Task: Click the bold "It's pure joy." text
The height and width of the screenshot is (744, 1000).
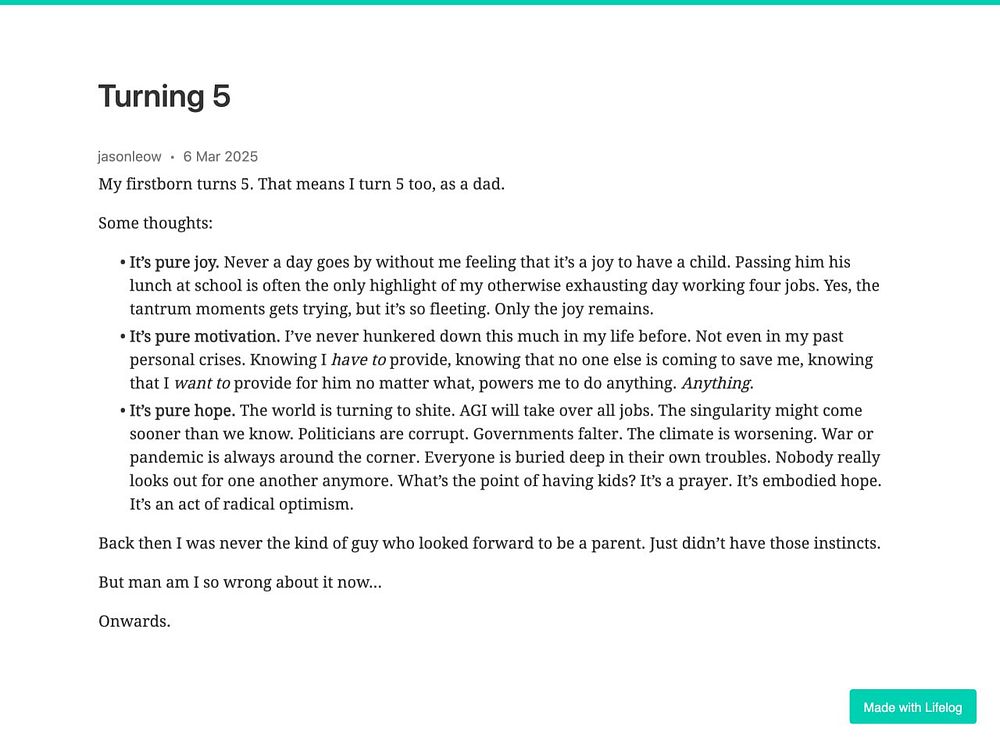Action: [x=174, y=262]
